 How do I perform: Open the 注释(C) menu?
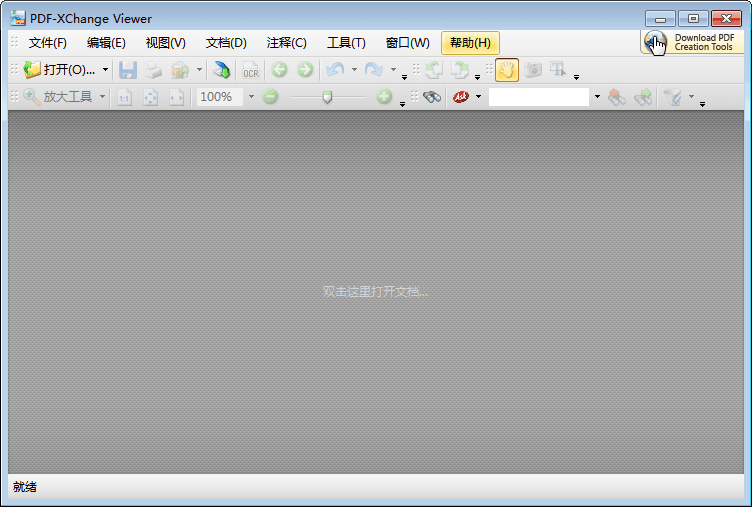pos(286,43)
